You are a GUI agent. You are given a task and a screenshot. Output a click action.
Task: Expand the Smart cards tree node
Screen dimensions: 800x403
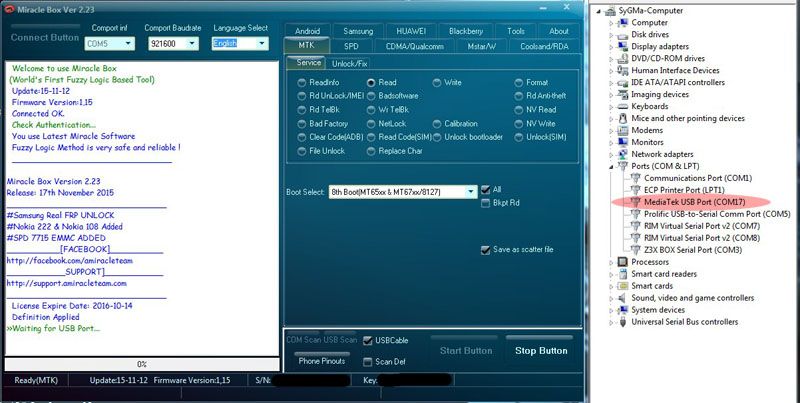point(611,286)
